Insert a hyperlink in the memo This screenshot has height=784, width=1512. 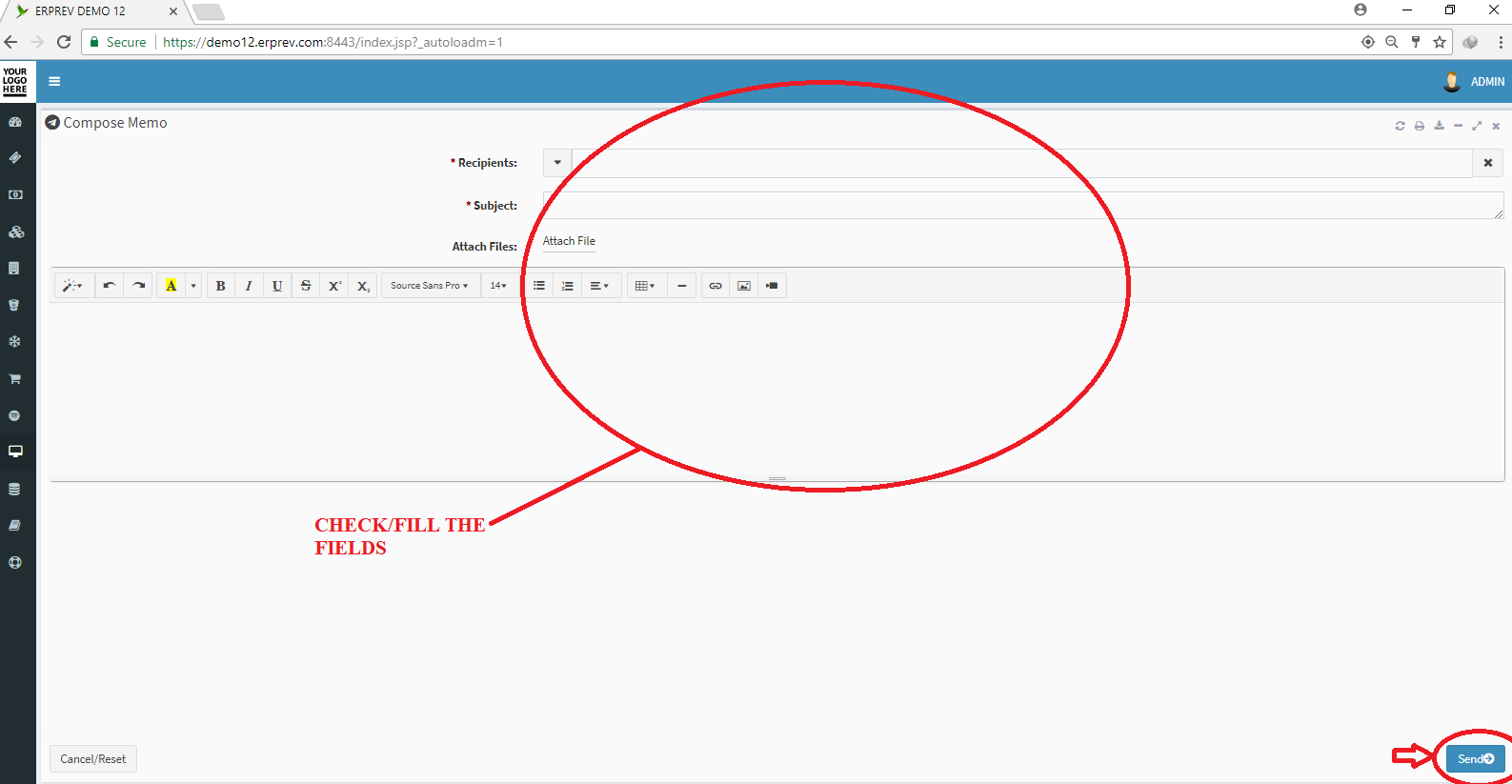point(716,285)
